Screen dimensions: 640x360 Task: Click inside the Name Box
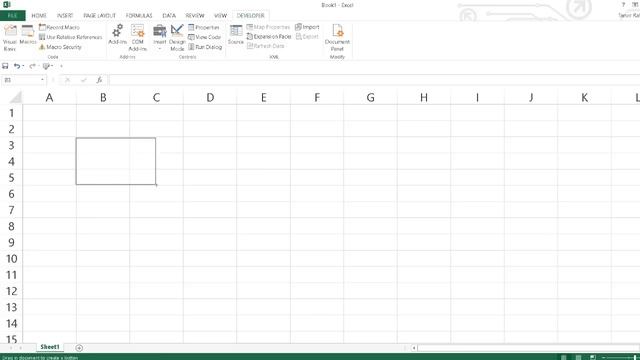[x=21, y=80]
